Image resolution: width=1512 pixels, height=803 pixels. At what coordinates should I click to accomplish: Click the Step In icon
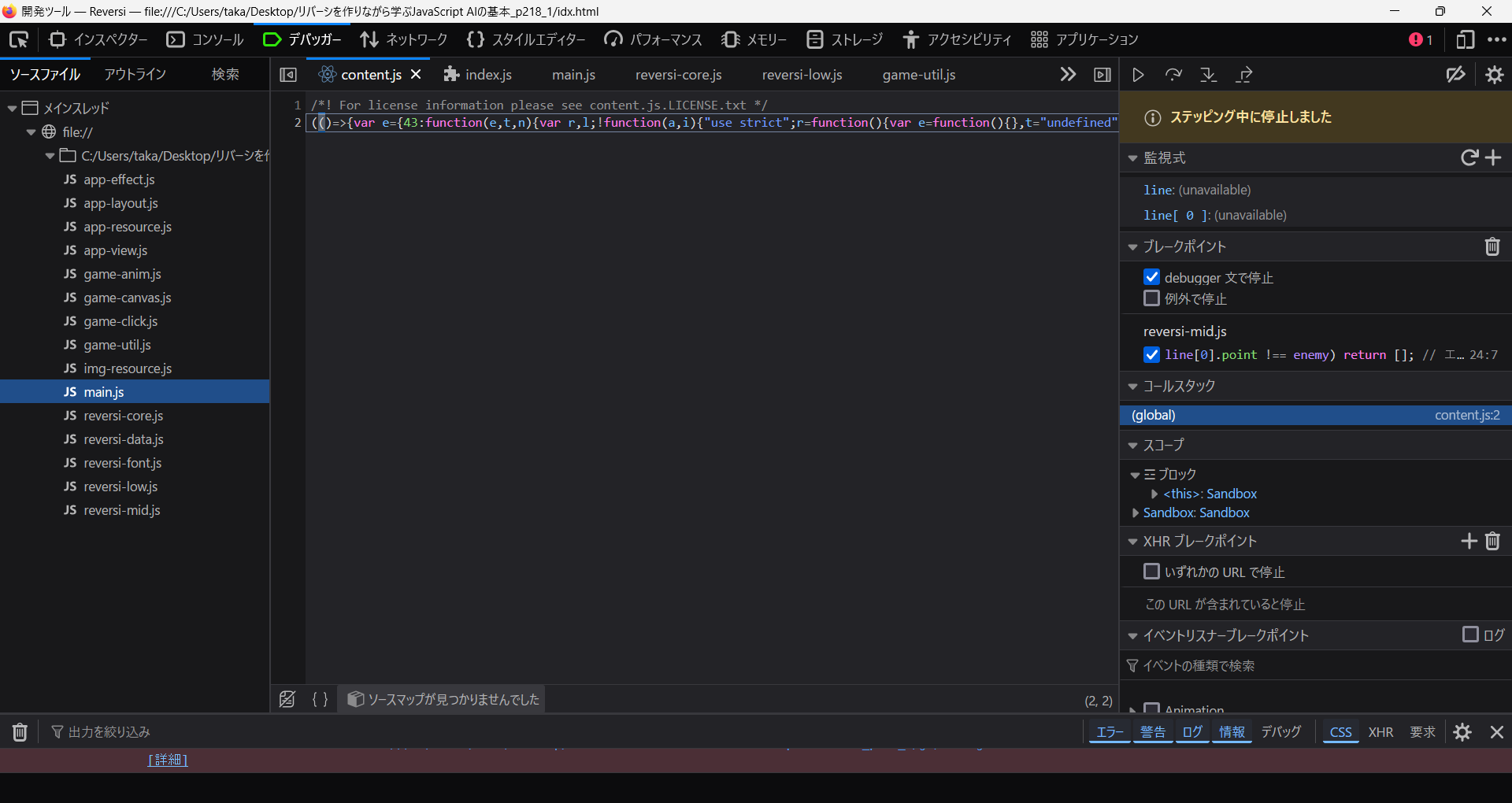coord(1208,75)
